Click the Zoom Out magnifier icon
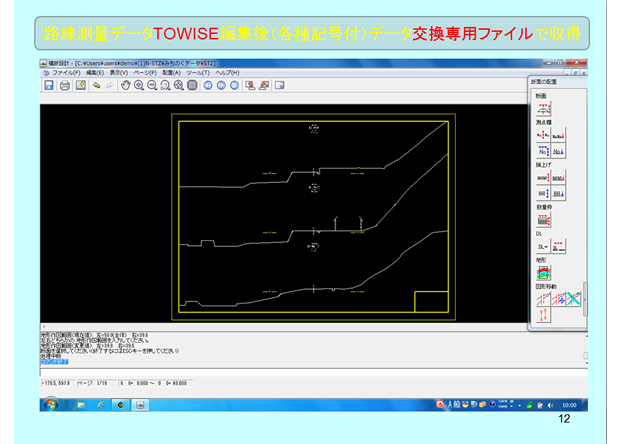Image resolution: width=620 pixels, height=444 pixels. [152, 85]
